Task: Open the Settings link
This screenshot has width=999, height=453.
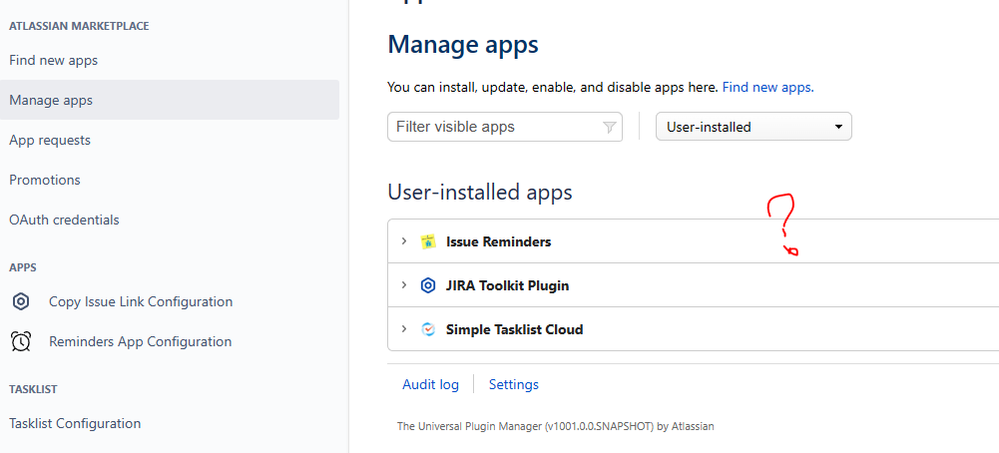Action: (514, 384)
